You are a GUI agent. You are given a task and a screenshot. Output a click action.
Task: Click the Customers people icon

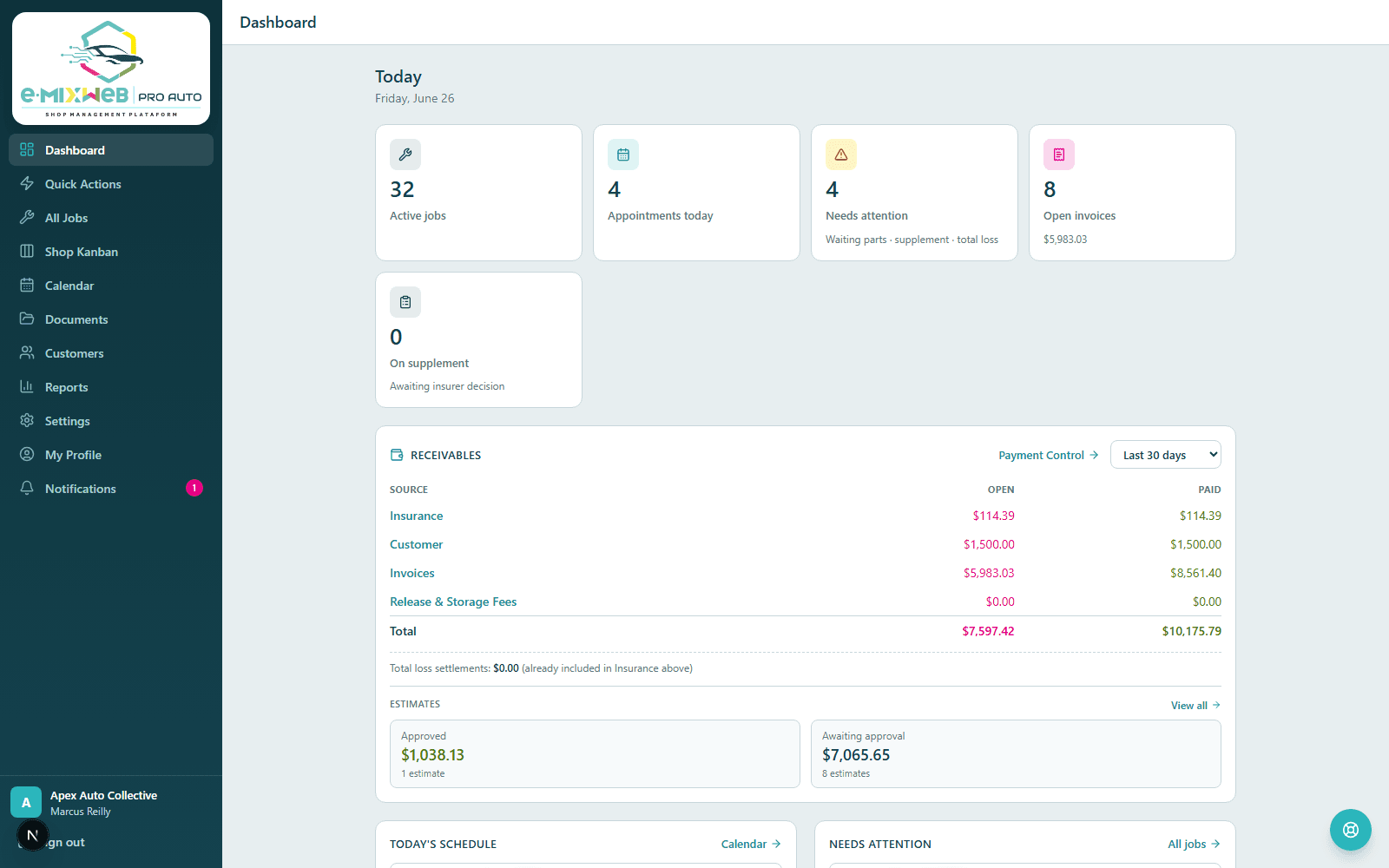(x=27, y=352)
